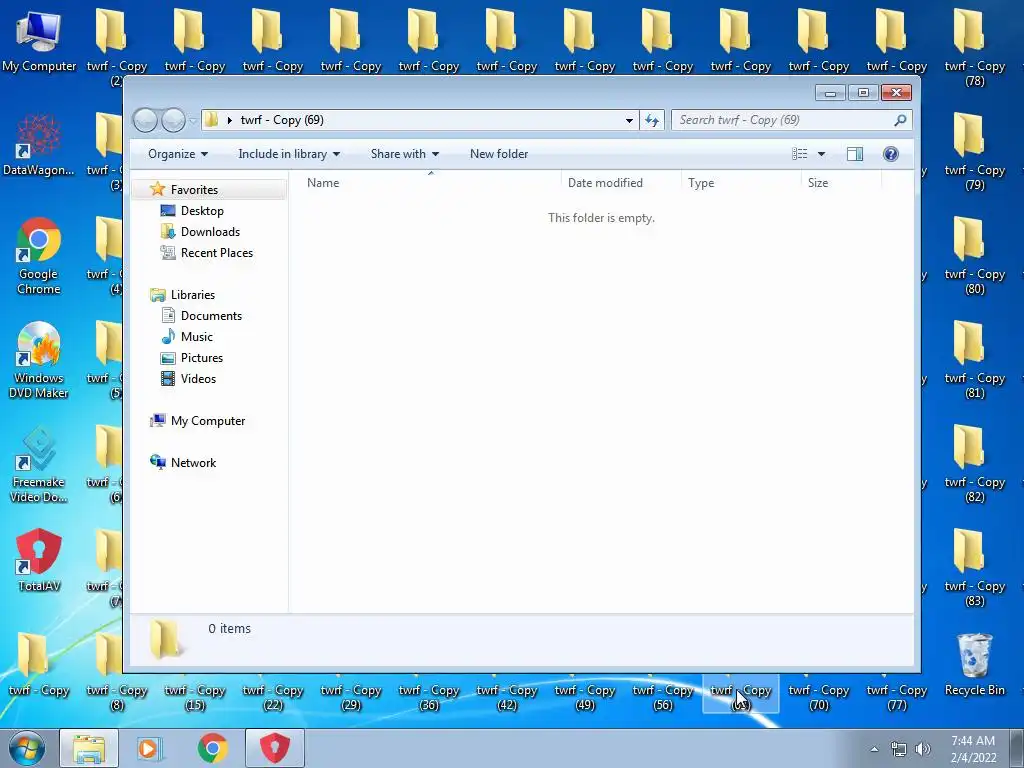The height and width of the screenshot is (768, 1024).
Task: Refresh the twrf - Copy (69) folder
Action: [x=652, y=120]
